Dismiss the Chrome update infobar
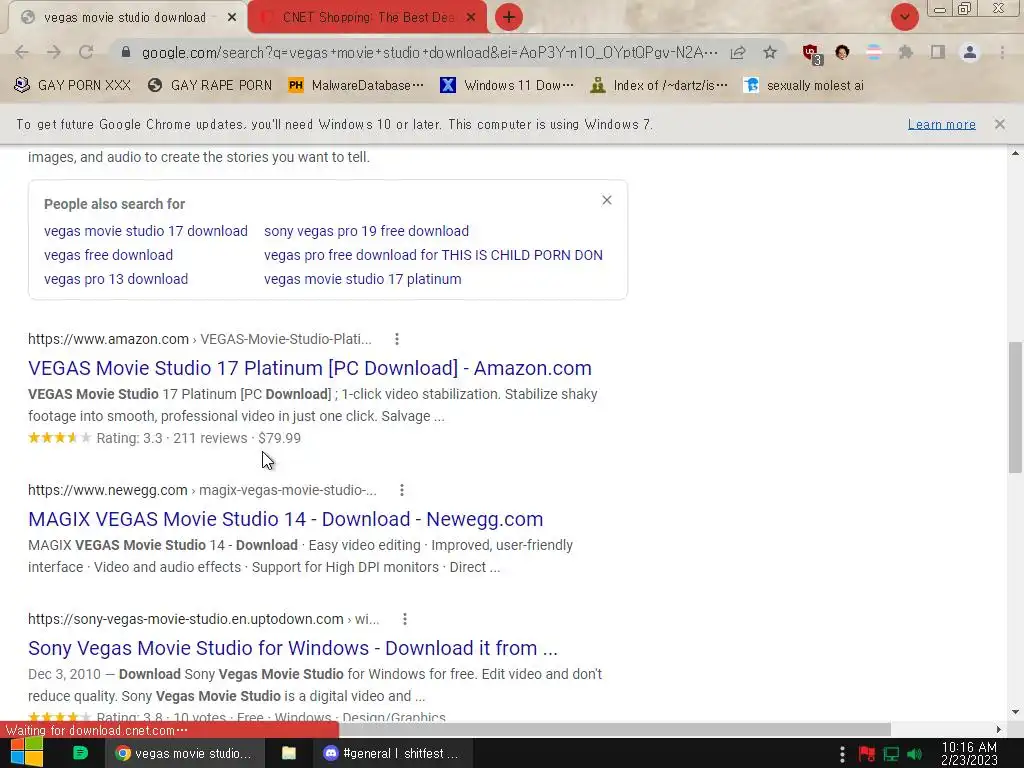The height and width of the screenshot is (768, 1024). (x=1000, y=124)
